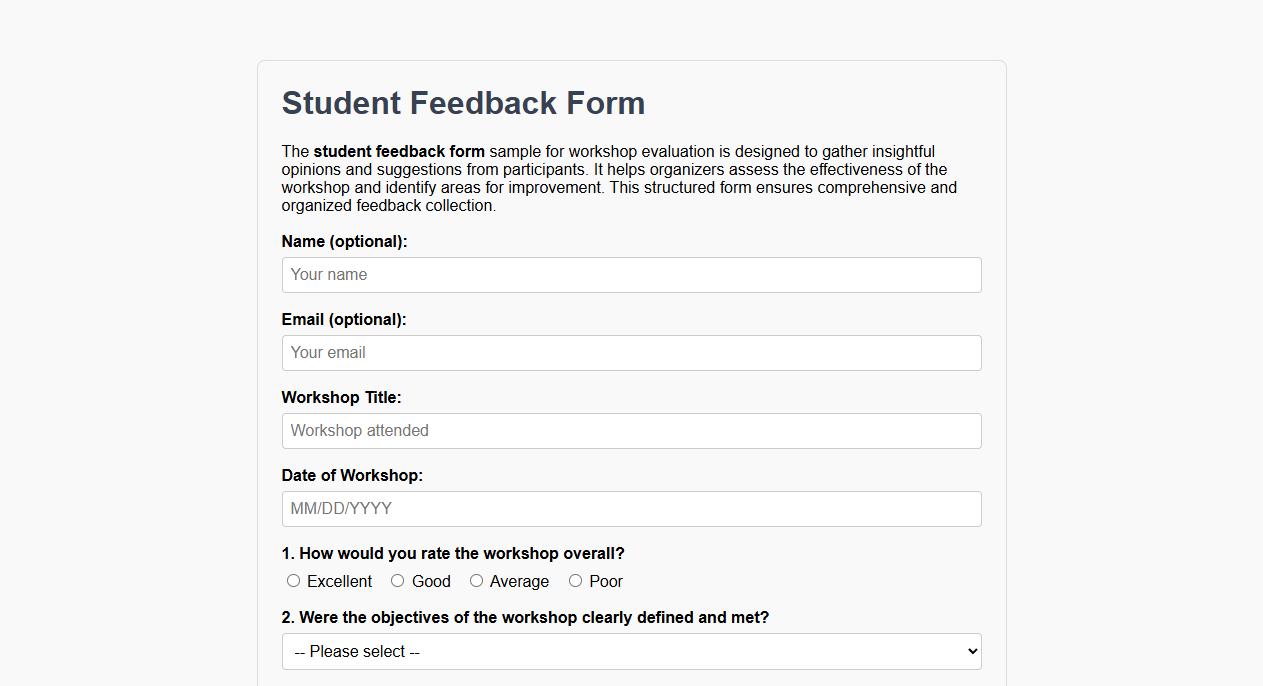
Task: Click the "Your name" input field
Action: (x=631, y=274)
